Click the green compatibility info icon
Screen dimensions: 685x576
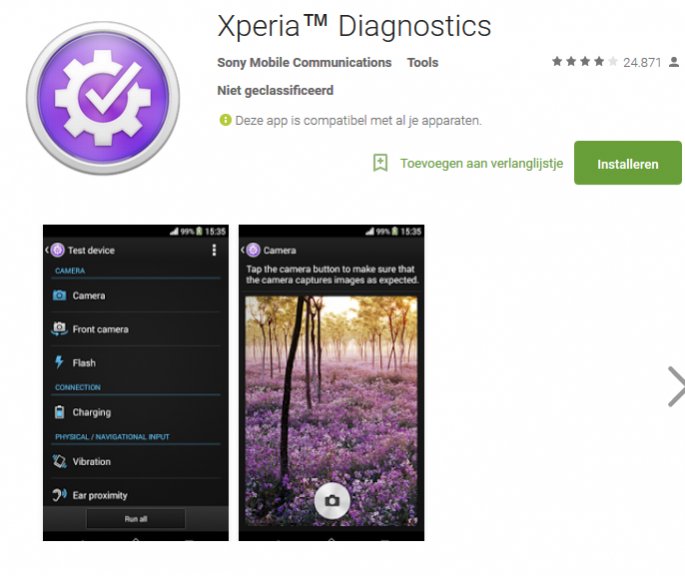tap(225, 120)
